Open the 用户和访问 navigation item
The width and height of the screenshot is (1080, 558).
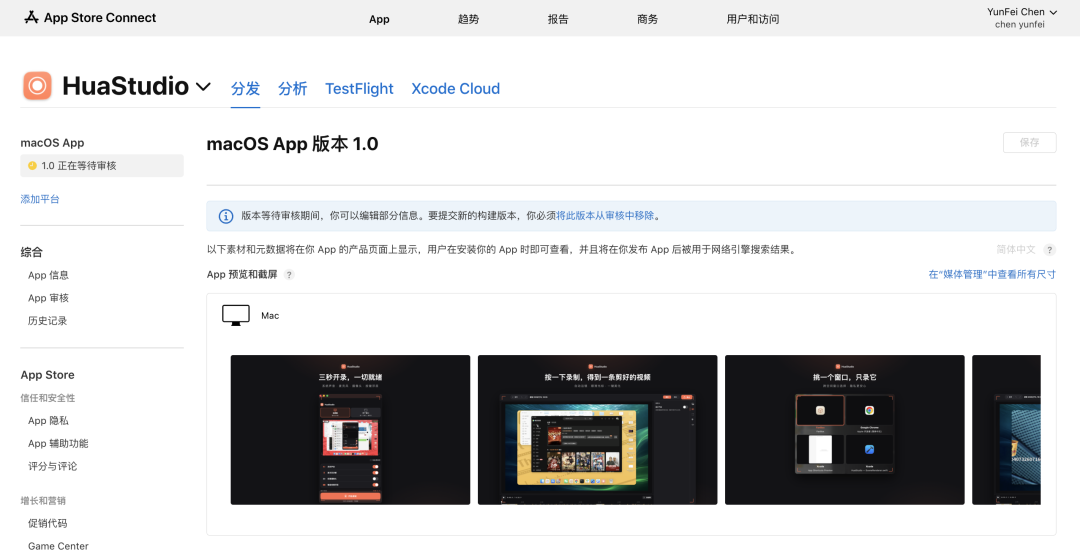click(x=753, y=19)
